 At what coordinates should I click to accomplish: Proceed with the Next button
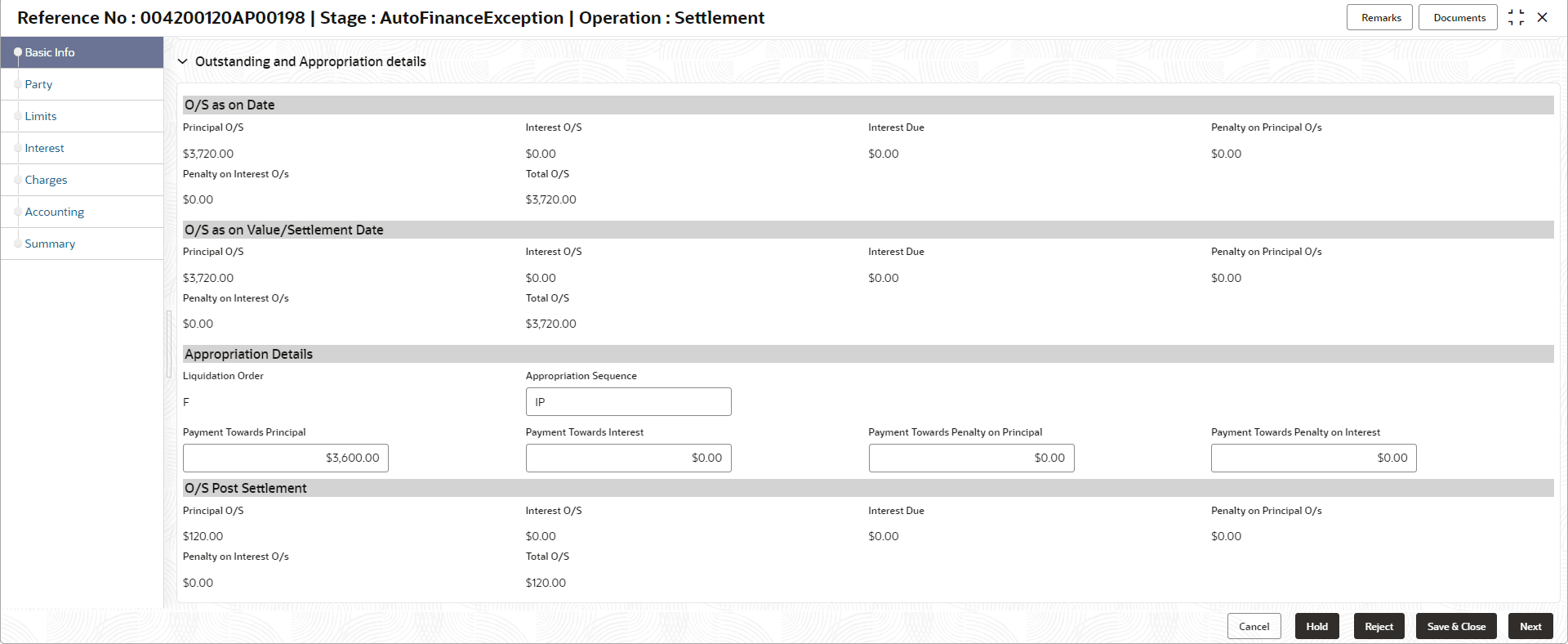[1530, 627]
